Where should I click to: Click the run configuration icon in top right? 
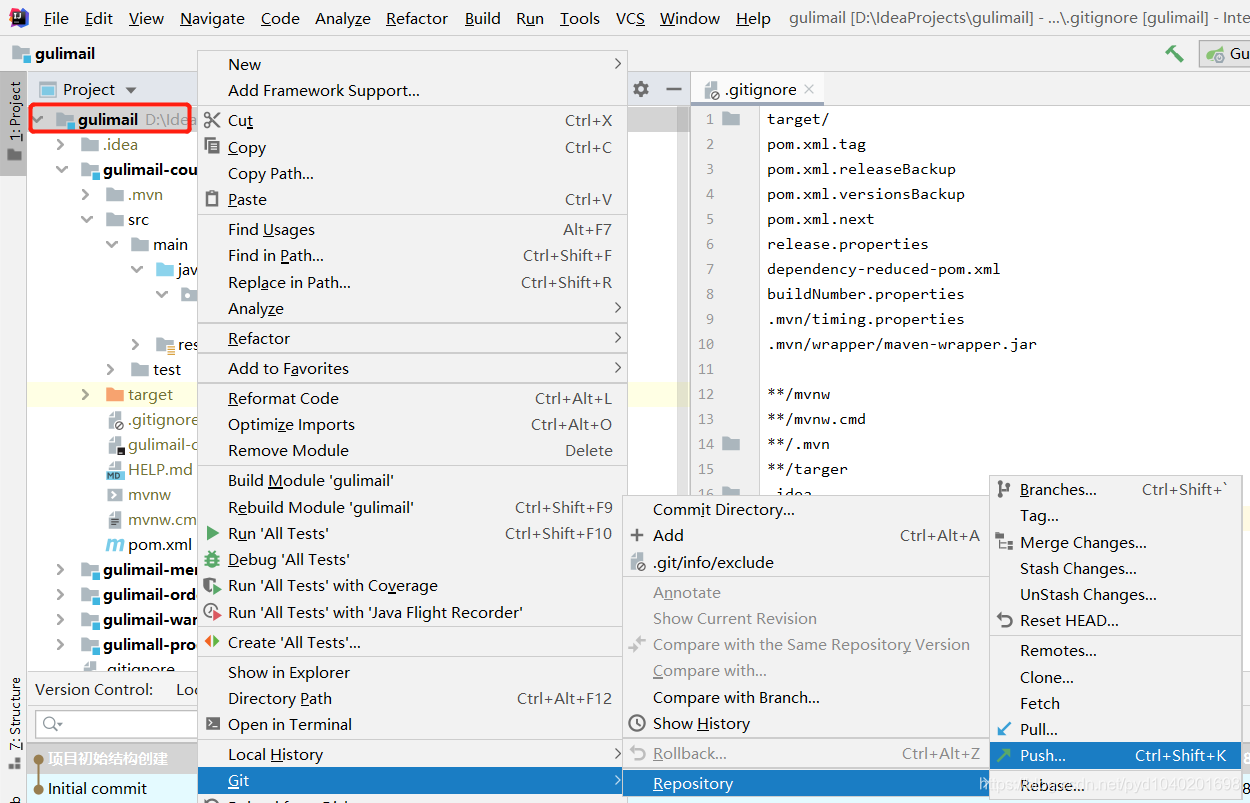pyautogui.click(x=1215, y=54)
